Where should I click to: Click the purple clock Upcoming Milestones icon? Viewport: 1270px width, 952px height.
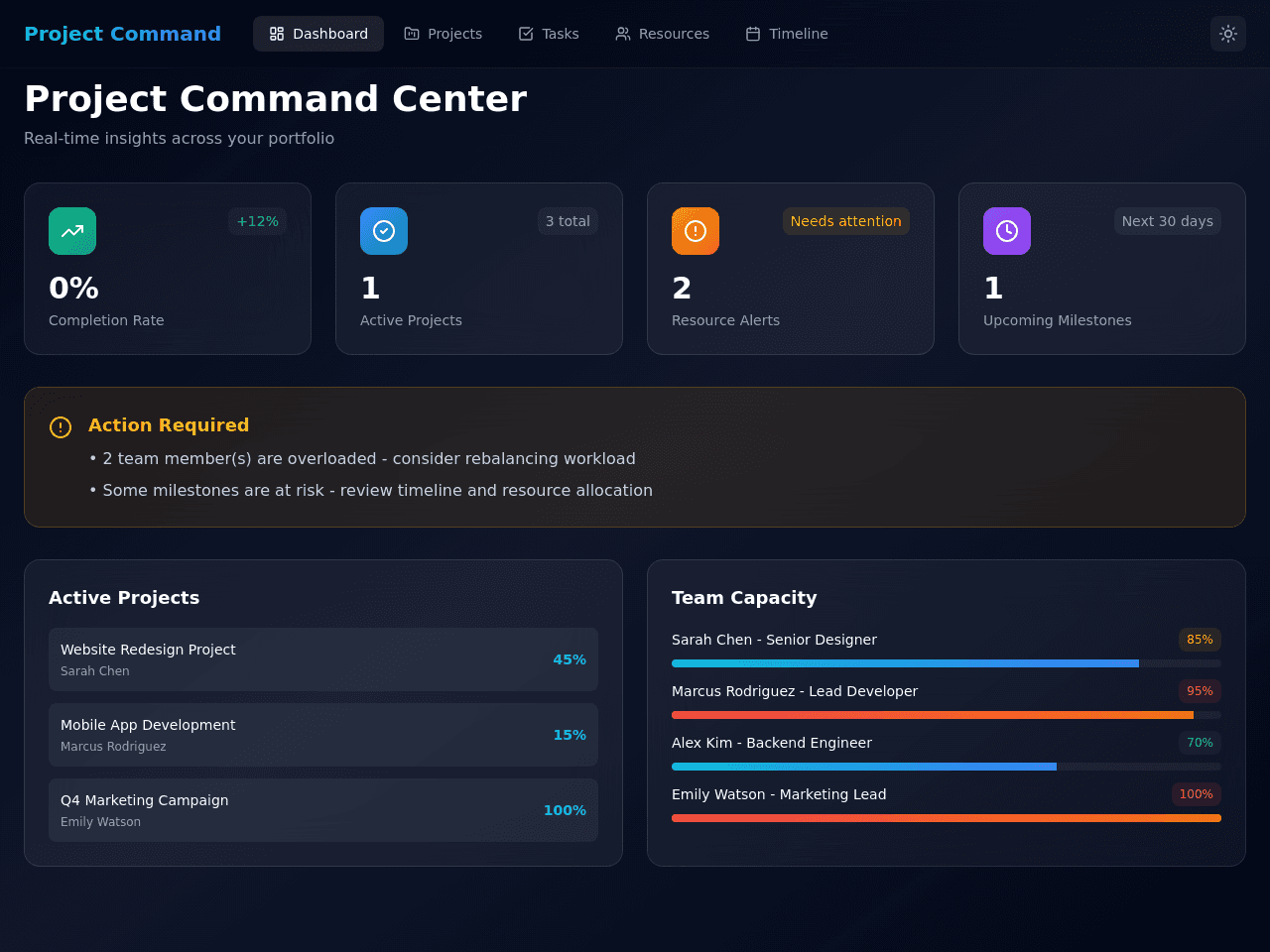[1007, 231]
